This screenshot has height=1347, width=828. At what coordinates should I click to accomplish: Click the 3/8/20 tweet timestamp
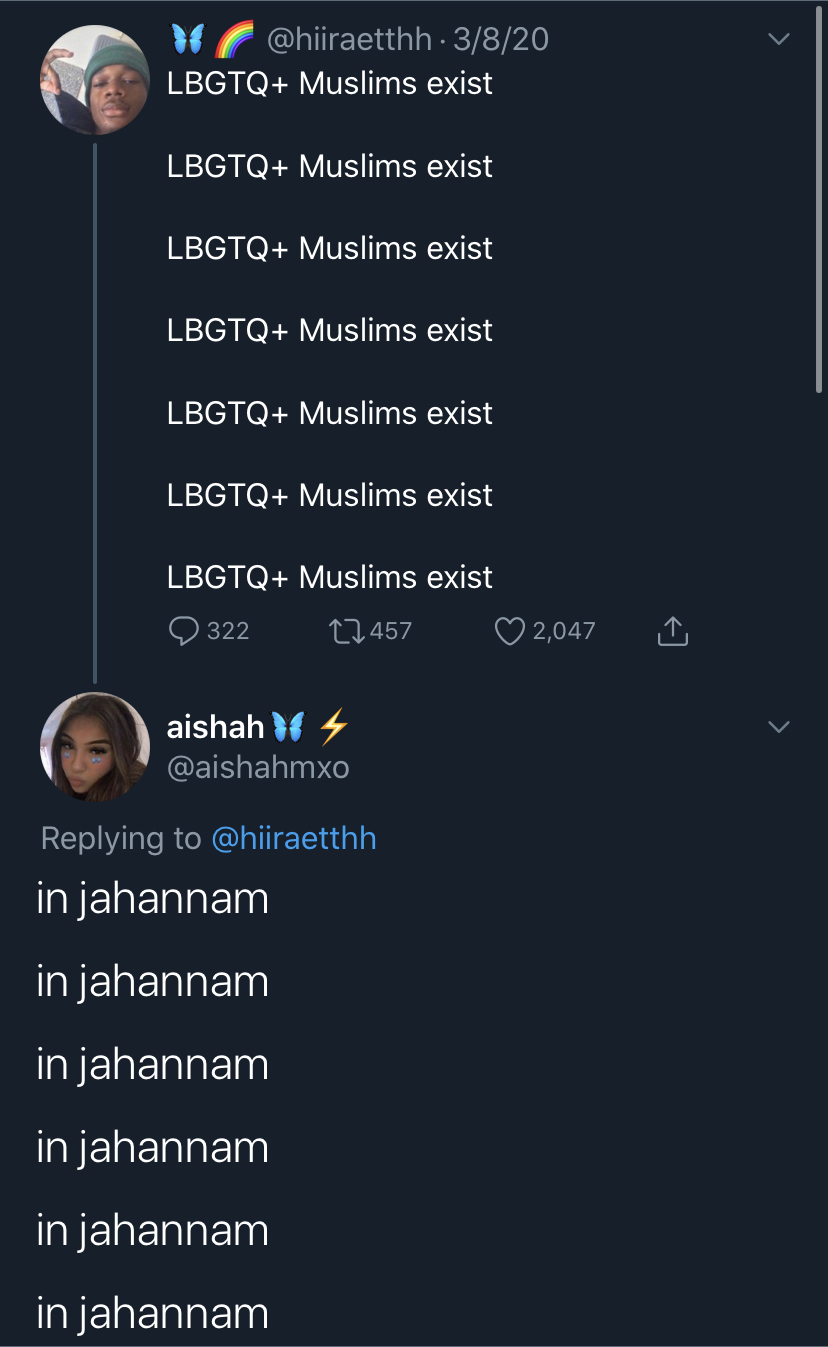click(501, 39)
